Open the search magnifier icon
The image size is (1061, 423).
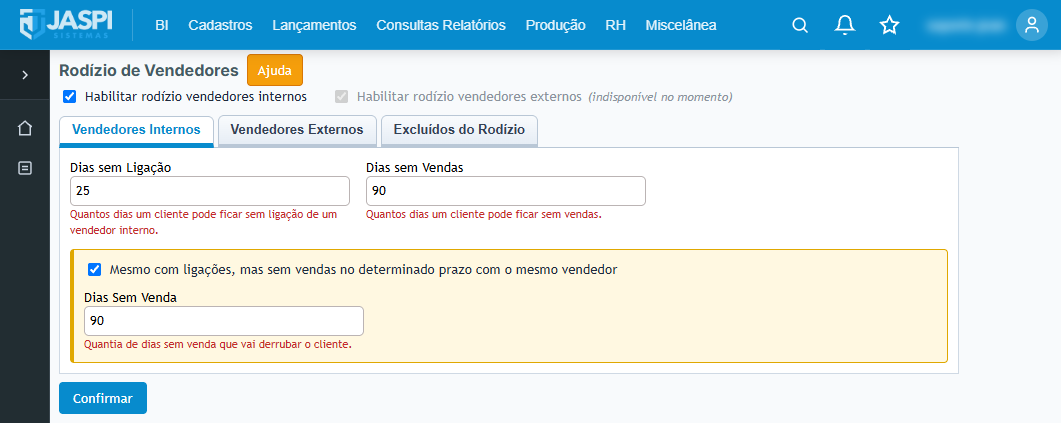800,25
